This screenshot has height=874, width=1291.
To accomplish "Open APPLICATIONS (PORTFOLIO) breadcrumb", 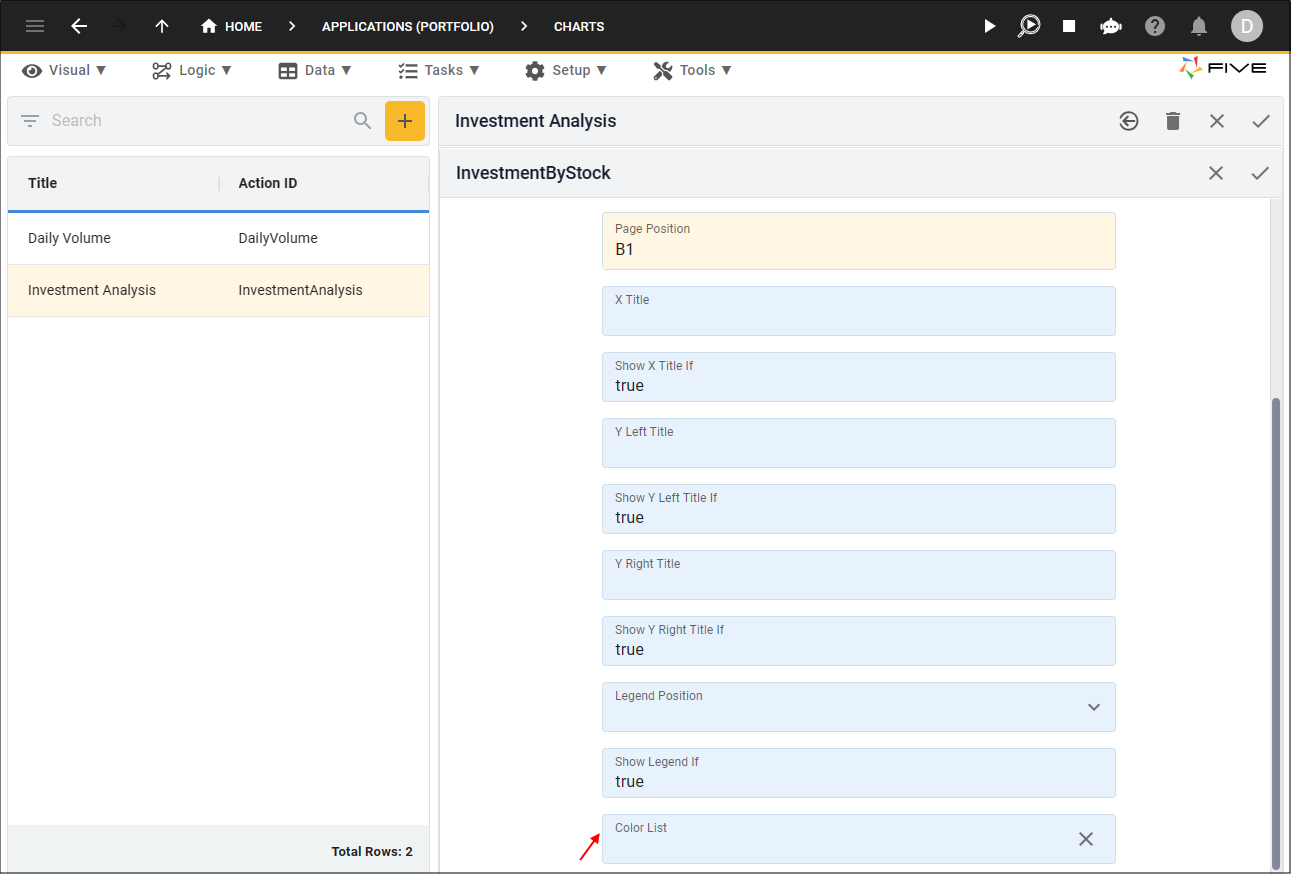I will [x=408, y=26].
